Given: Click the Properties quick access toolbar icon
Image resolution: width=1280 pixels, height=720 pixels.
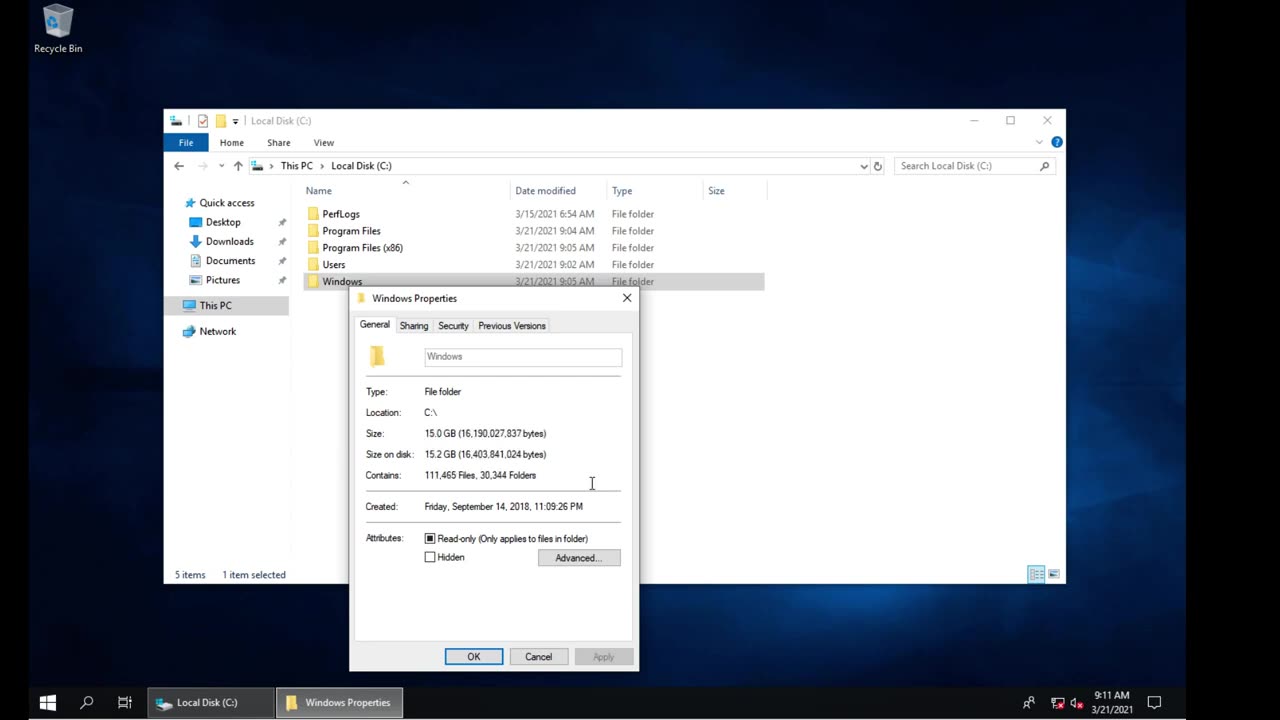Looking at the screenshot, I should (x=202, y=121).
